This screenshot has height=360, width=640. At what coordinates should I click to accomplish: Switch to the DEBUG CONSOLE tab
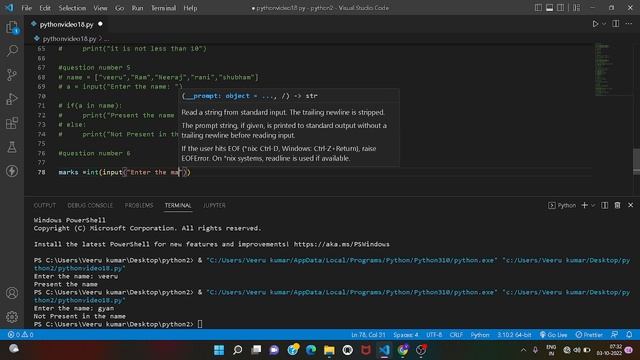tap(90, 205)
